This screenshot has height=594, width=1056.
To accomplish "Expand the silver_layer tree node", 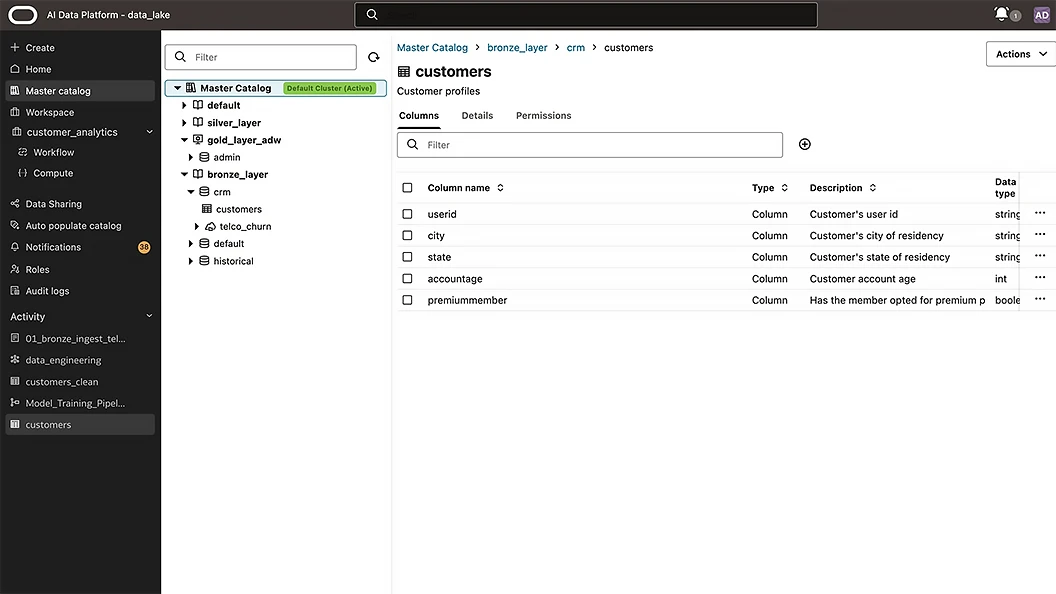I will pos(184,123).
